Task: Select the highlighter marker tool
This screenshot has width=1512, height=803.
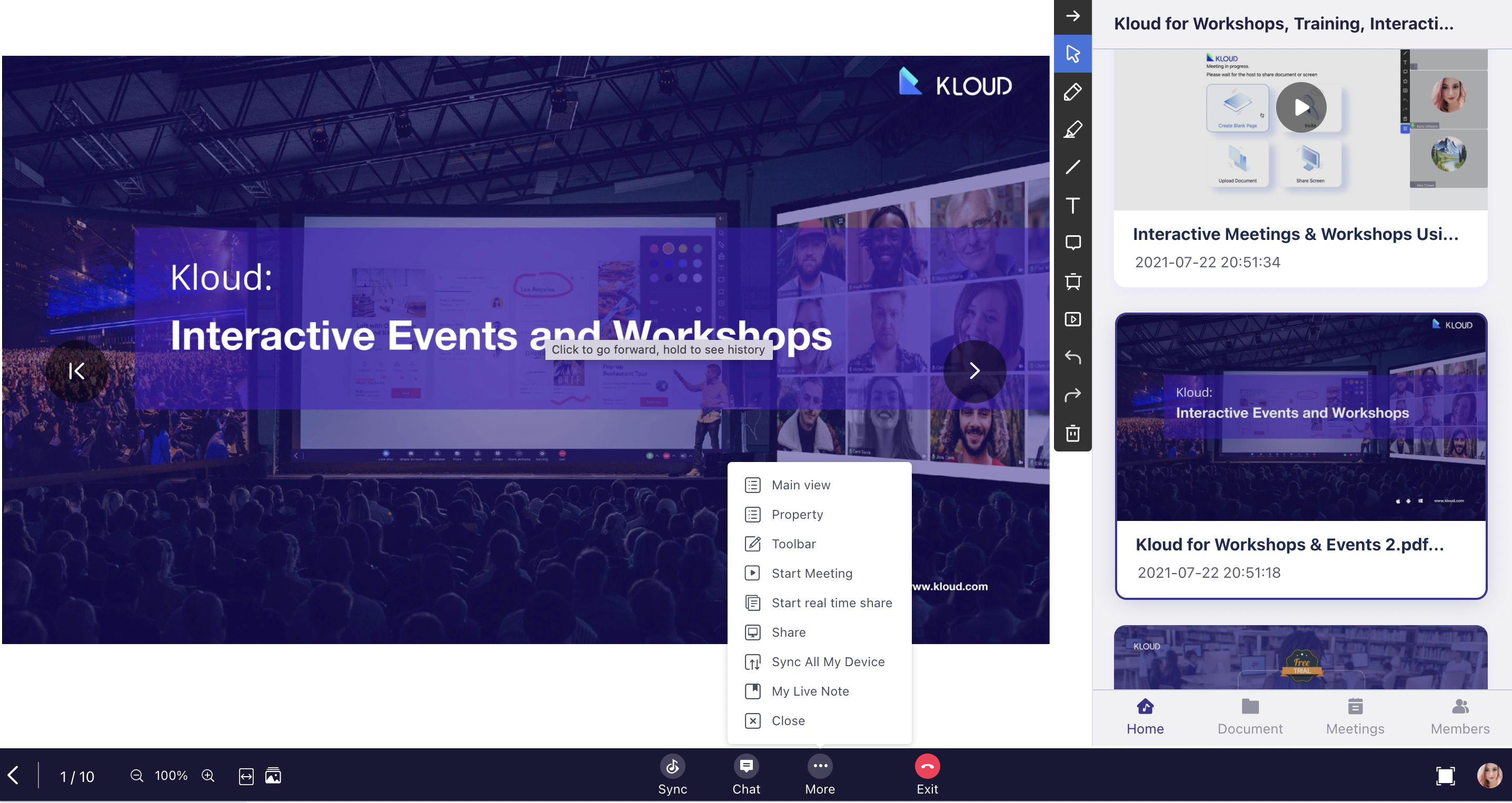Action: pyautogui.click(x=1072, y=129)
